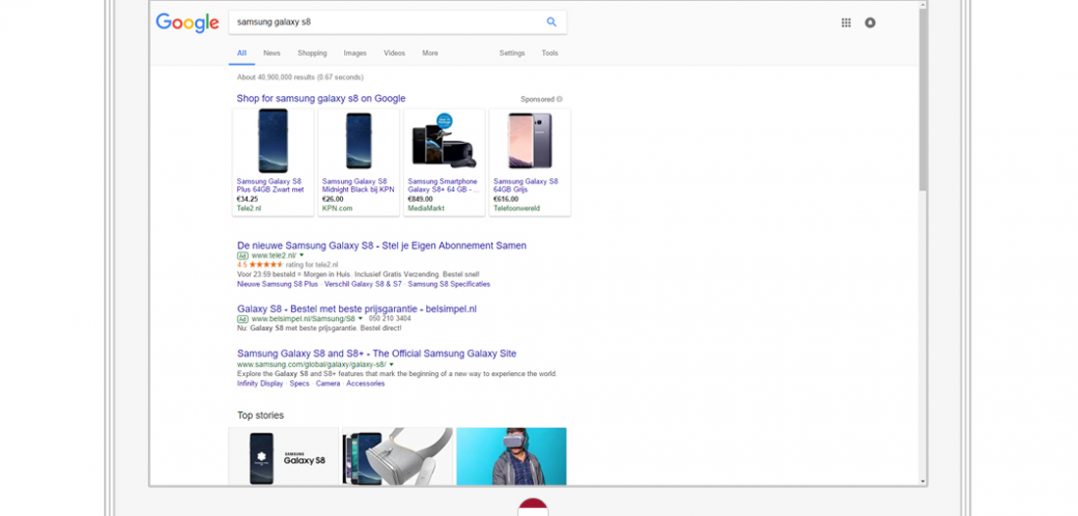Image resolution: width=1078 pixels, height=516 pixels.
Task: Switch to the Videos tab
Action: pyautogui.click(x=395, y=53)
